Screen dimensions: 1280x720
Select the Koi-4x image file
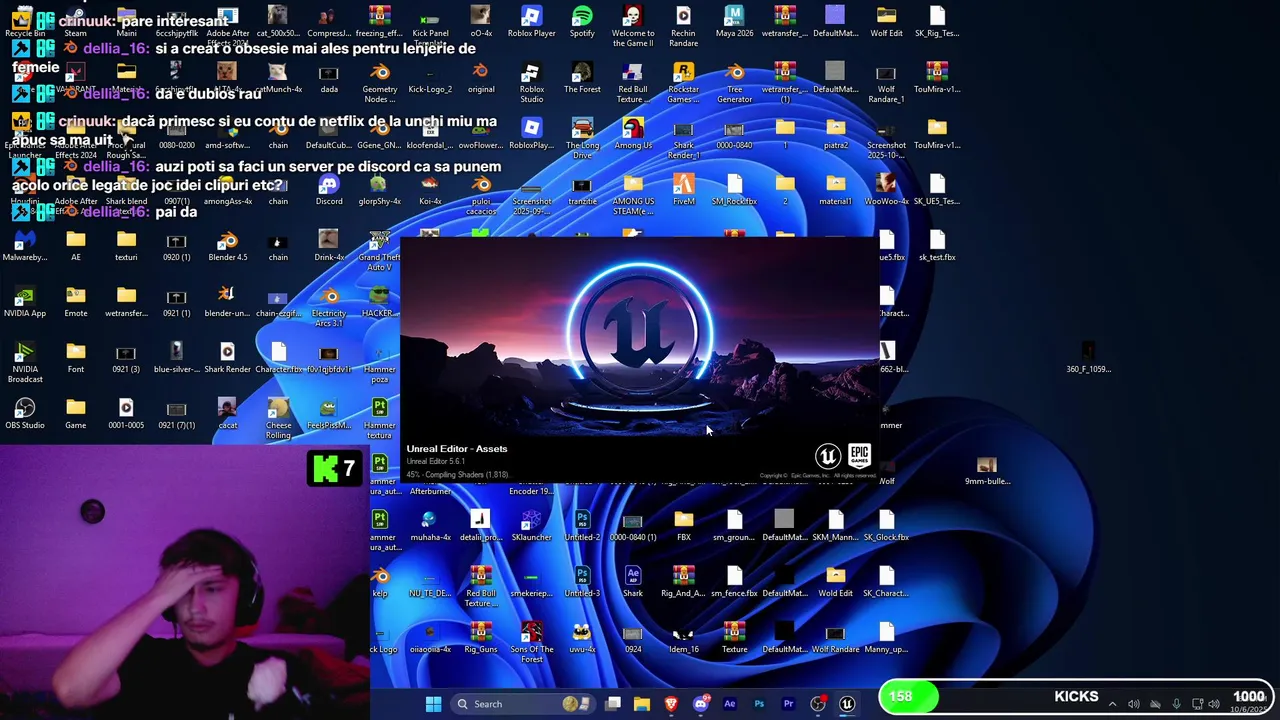(430, 190)
